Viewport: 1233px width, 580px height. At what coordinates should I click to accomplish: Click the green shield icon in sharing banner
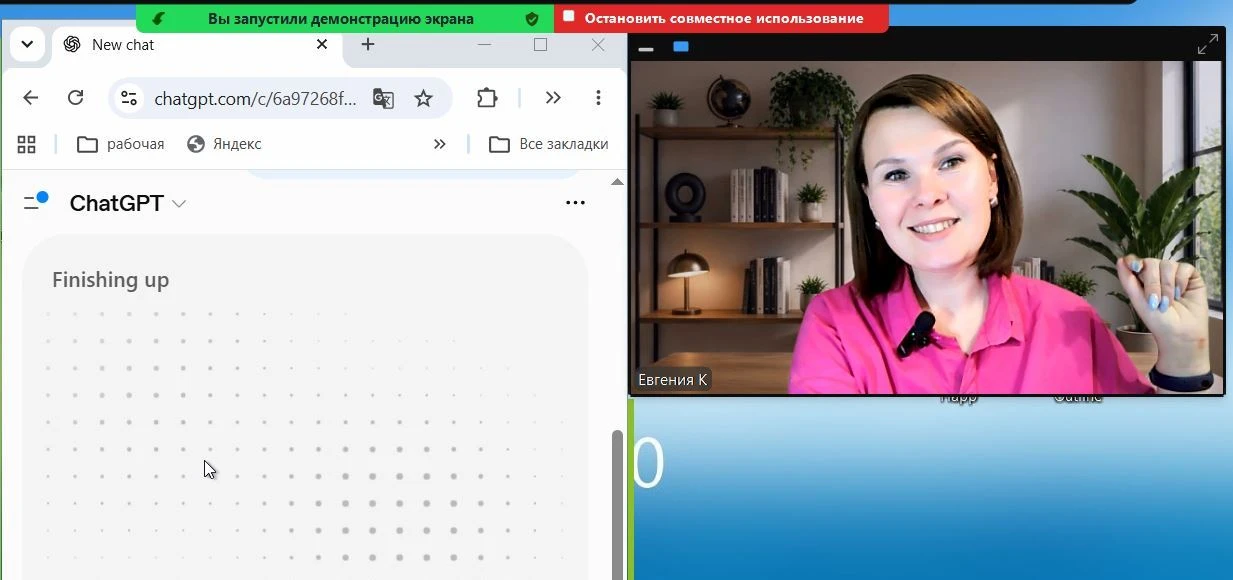pos(532,18)
